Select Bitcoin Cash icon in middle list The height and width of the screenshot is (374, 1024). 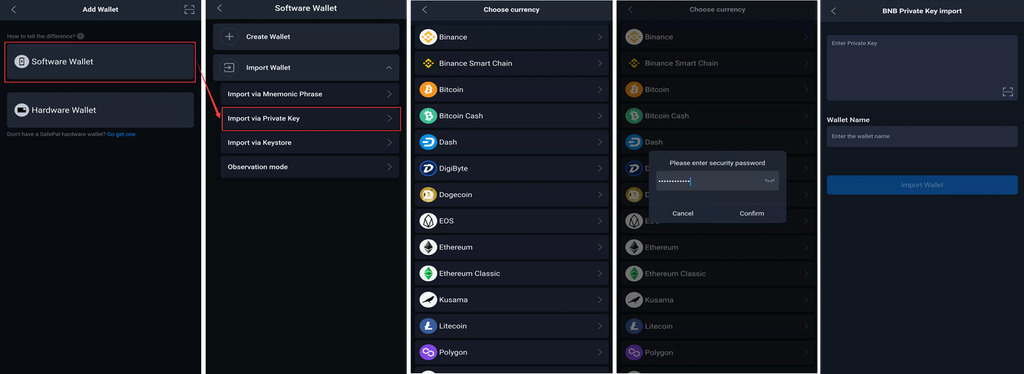tap(428, 116)
